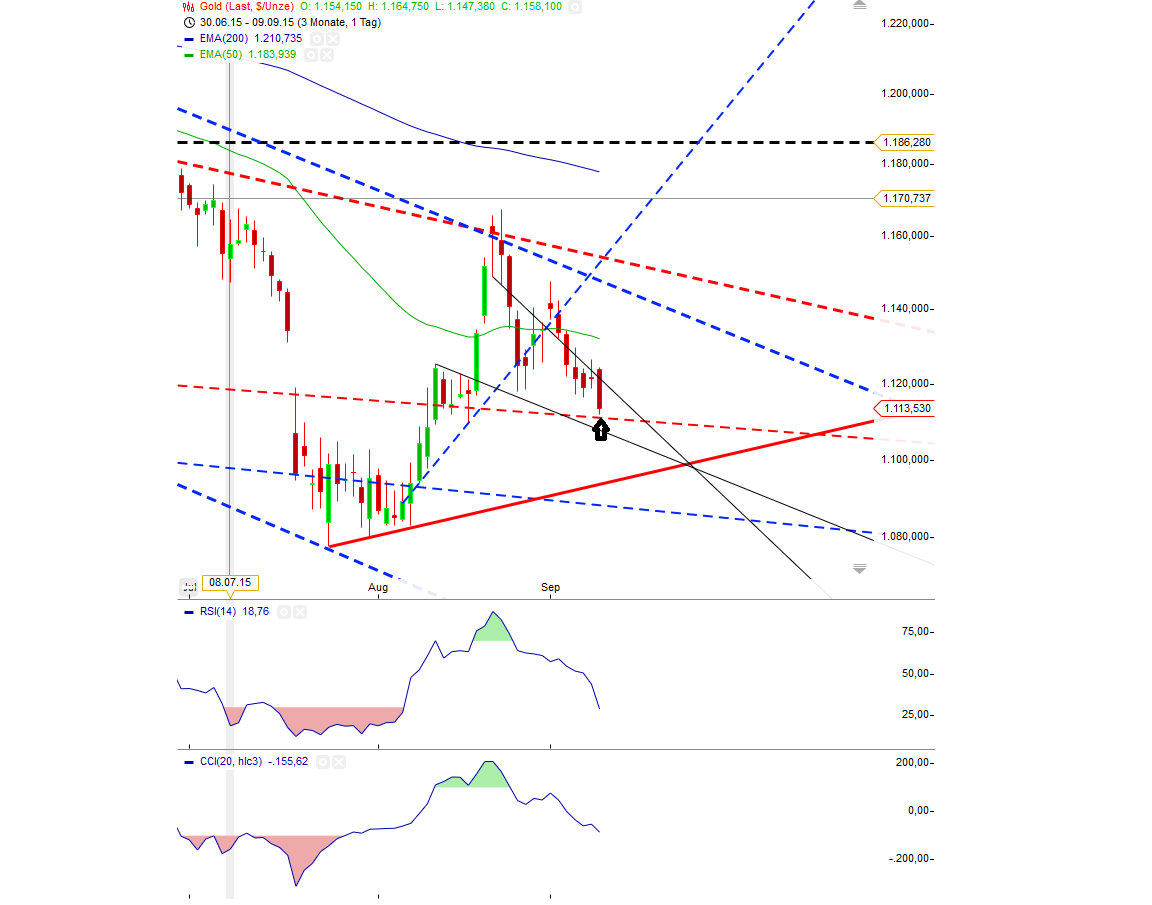The width and height of the screenshot is (1152, 905).
Task: Click the Sep label on the time axis
Action: click(550, 588)
